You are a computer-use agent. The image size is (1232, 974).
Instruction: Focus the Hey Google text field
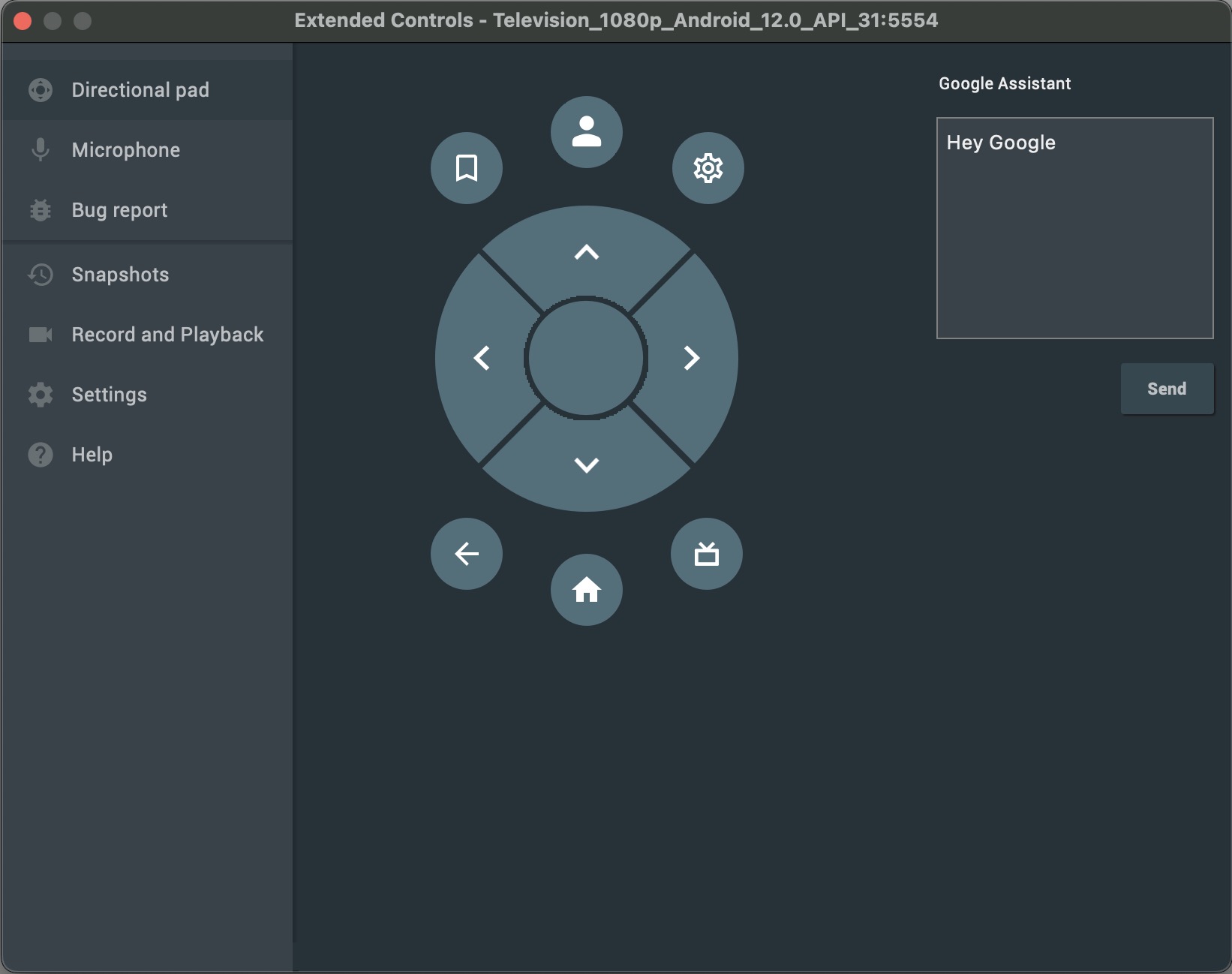(1074, 228)
